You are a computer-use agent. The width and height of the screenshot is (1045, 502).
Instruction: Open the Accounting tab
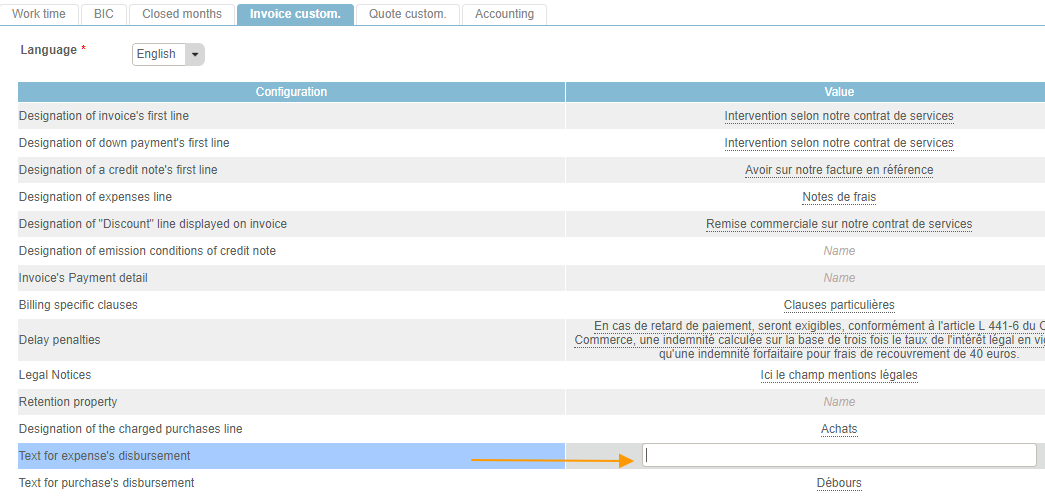pyautogui.click(x=504, y=14)
